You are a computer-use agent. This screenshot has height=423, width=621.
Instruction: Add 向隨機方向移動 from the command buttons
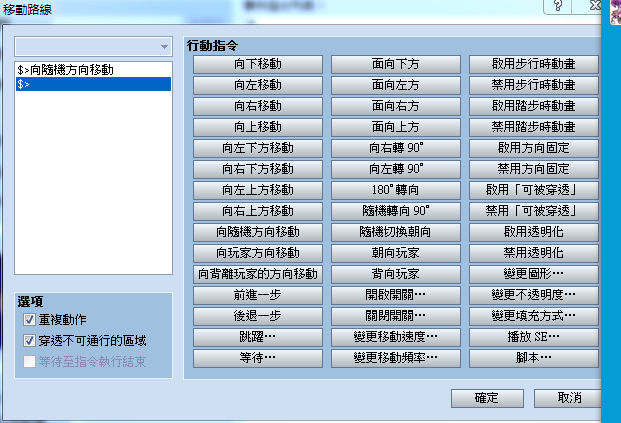(x=258, y=232)
